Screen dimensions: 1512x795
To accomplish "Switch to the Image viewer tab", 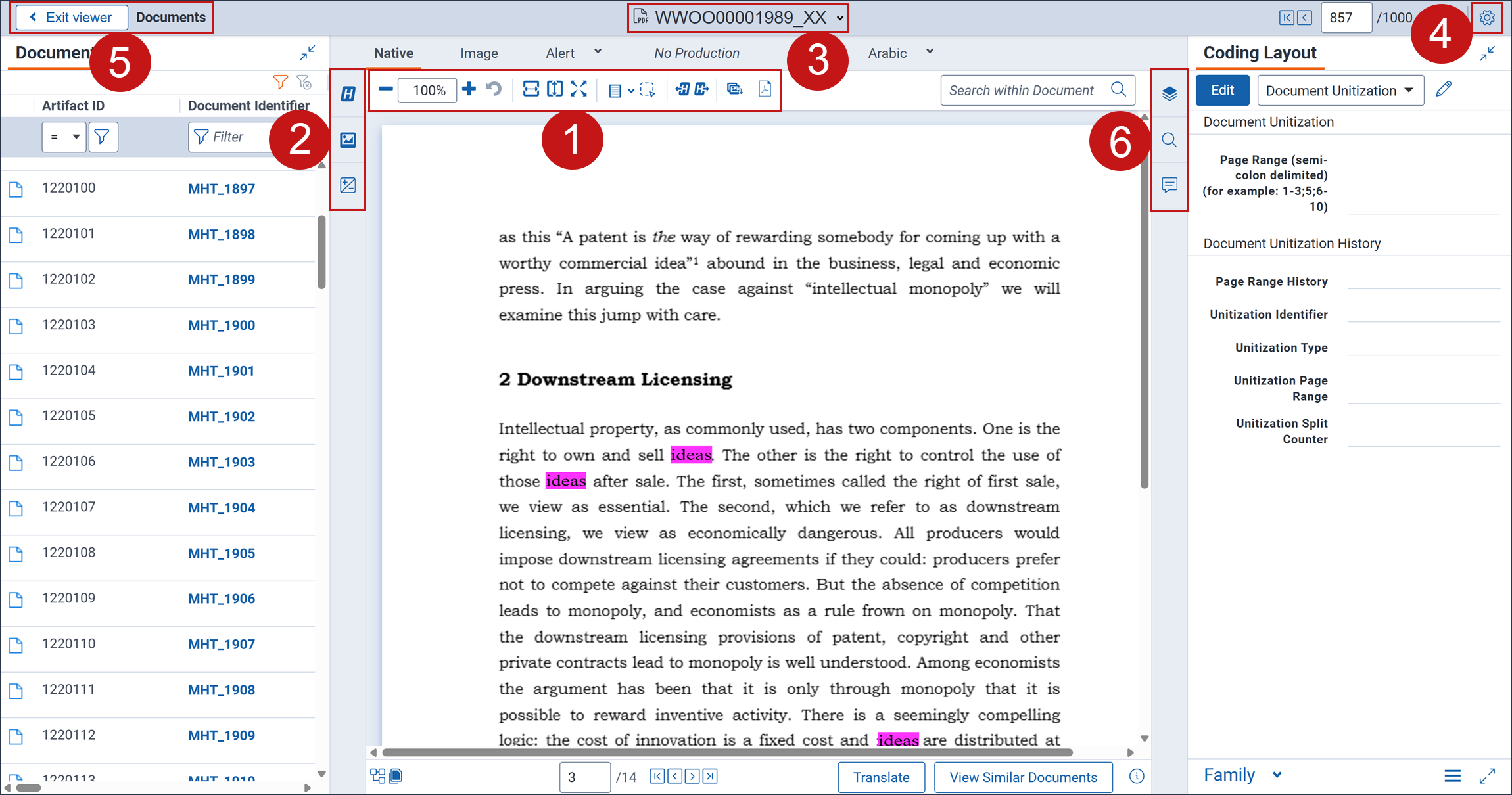I will pyautogui.click(x=479, y=53).
